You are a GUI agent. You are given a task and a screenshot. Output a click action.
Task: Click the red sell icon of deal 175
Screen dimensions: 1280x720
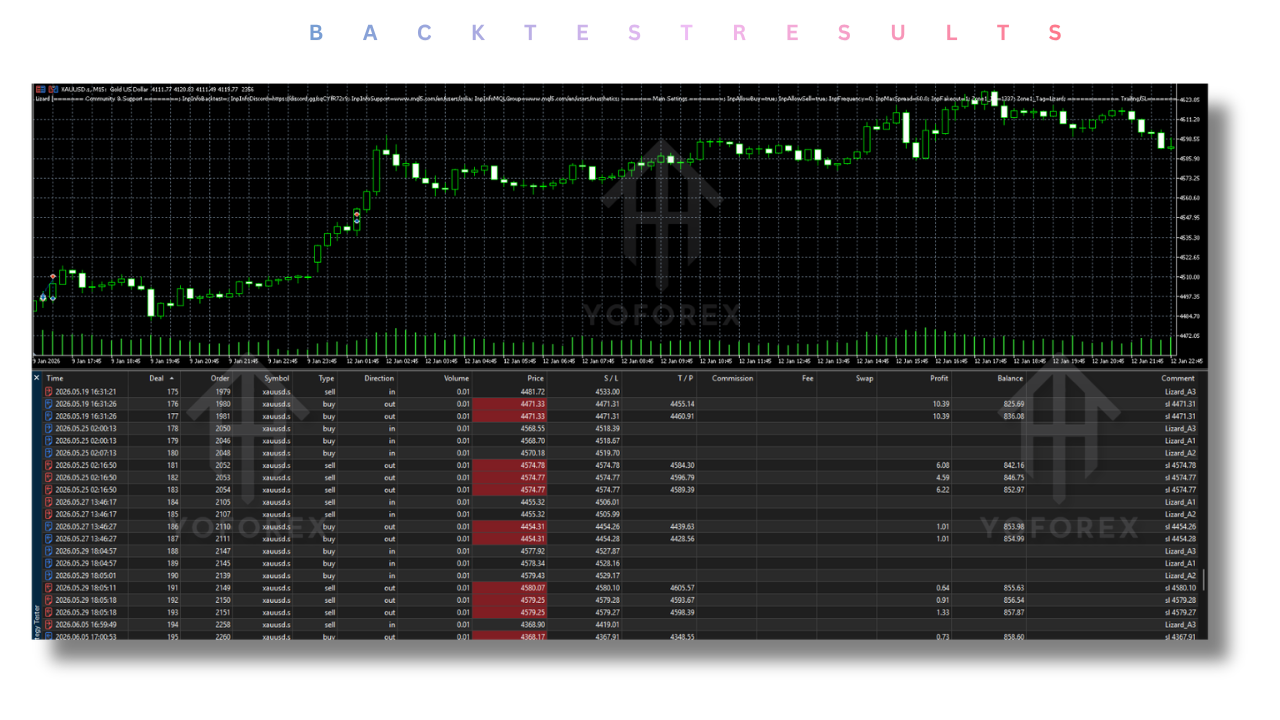(x=49, y=392)
